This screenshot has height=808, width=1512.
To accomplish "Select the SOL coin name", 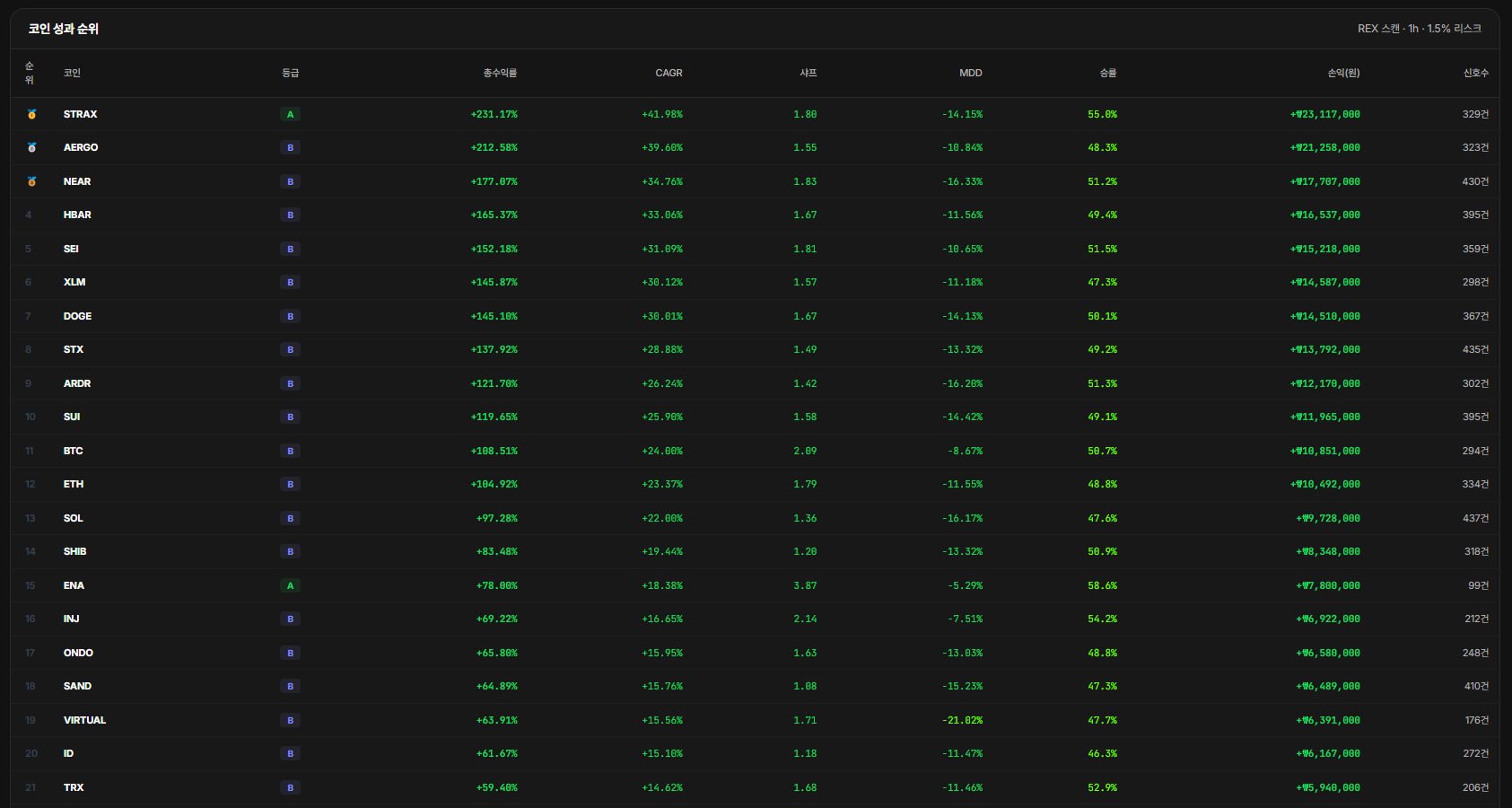I will (74, 518).
